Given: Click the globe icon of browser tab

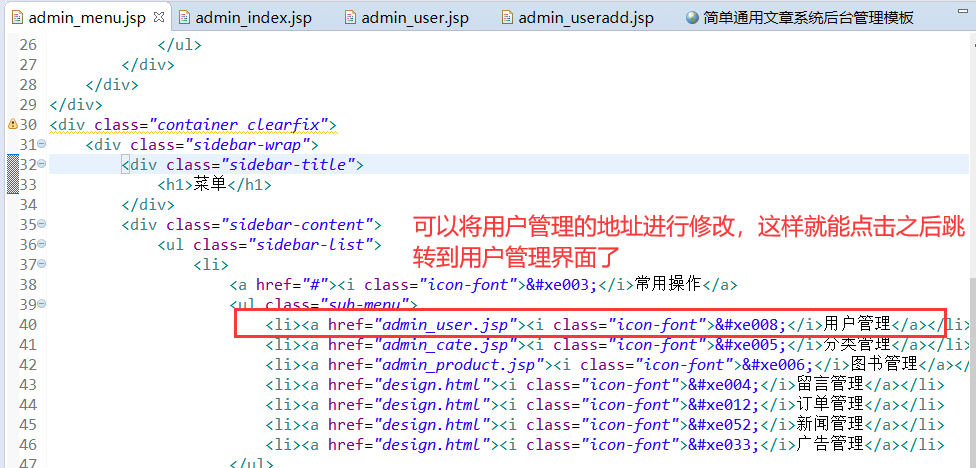Looking at the screenshot, I should [693, 17].
